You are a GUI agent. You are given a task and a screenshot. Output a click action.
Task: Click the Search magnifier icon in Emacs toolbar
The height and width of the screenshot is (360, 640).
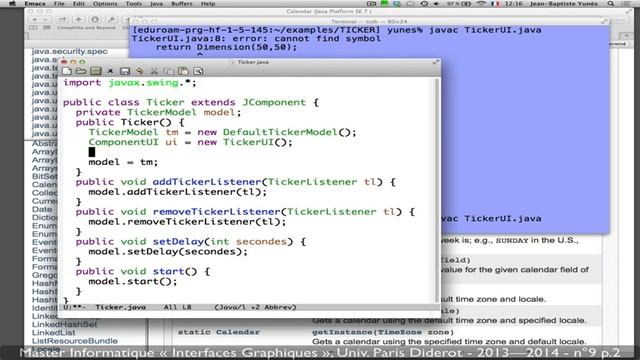tap(198, 71)
